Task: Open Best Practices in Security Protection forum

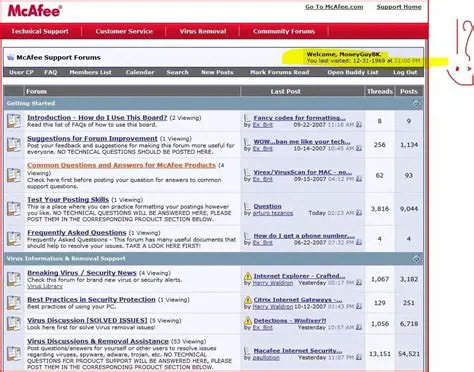Action: pyautogui.click(x=91, y=299)
